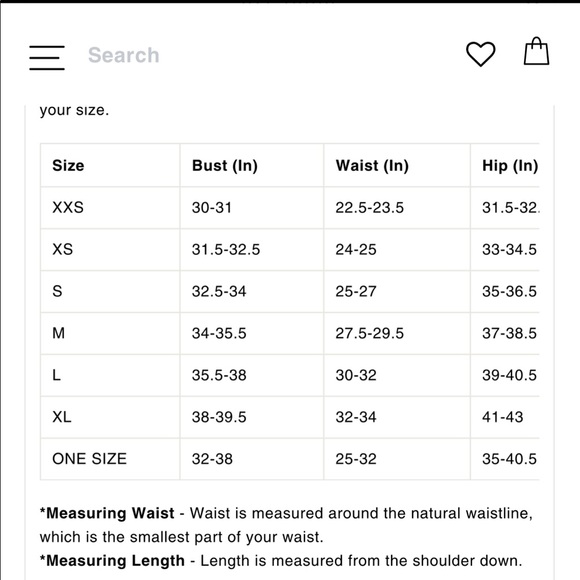
Task: Click the 41-43 hip measurement cell
Action: pyautogui.click(x=503, y=417)
